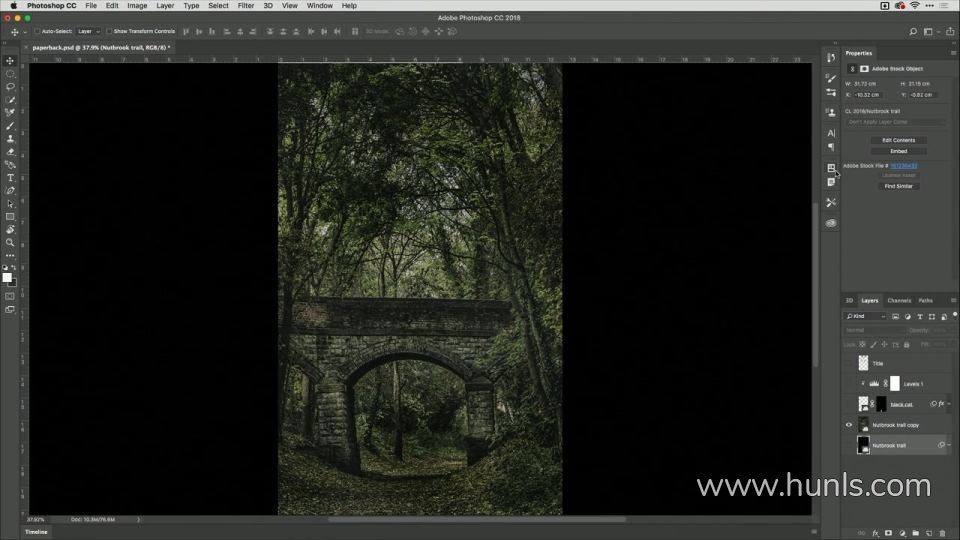Select the Rectangle shape tool
Screen dimensions: 960x540
tap(10, 217)
